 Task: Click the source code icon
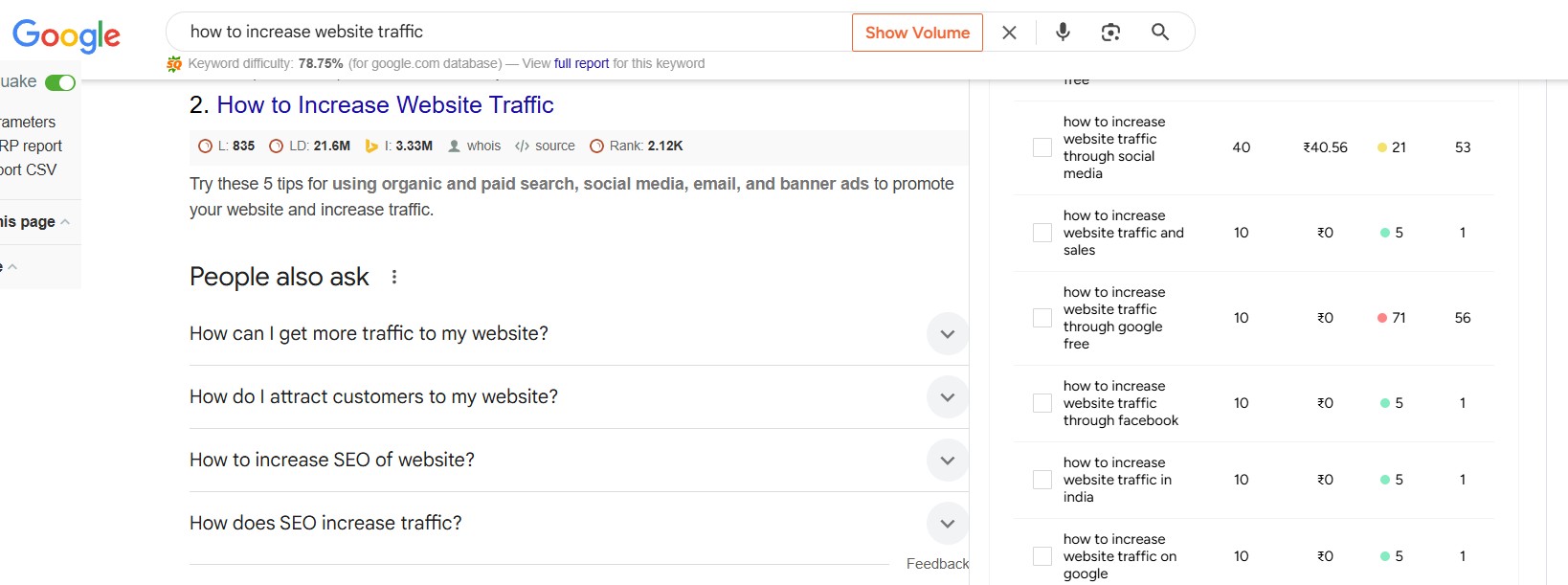click(522, 146)
